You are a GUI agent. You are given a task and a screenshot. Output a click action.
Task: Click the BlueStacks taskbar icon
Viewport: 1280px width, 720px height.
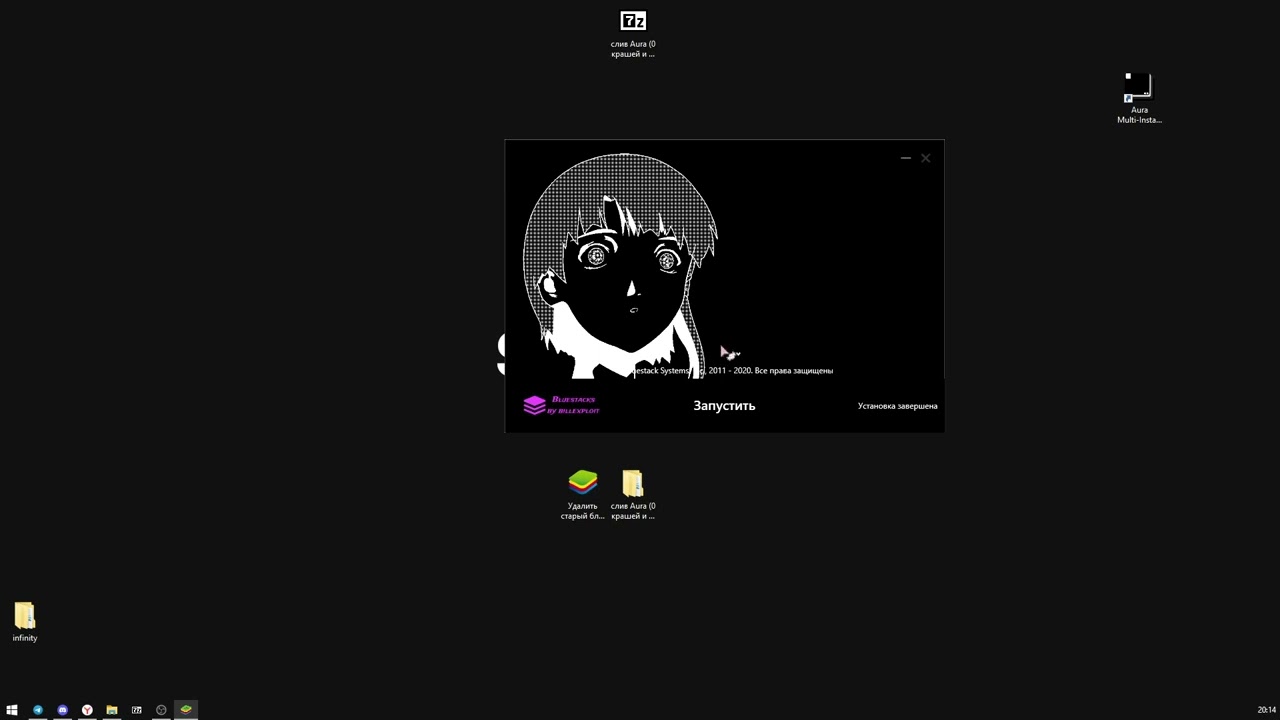186,710
